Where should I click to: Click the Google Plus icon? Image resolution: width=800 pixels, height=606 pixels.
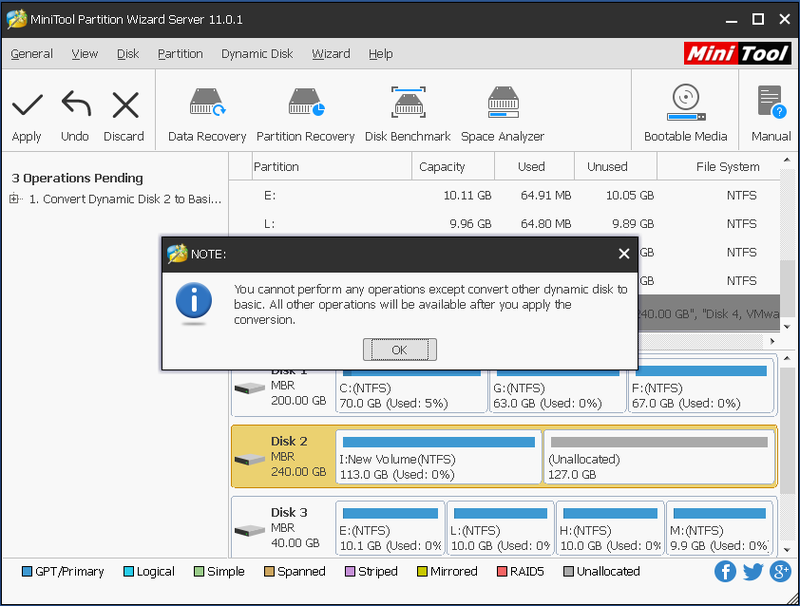[x=780, y=571]
